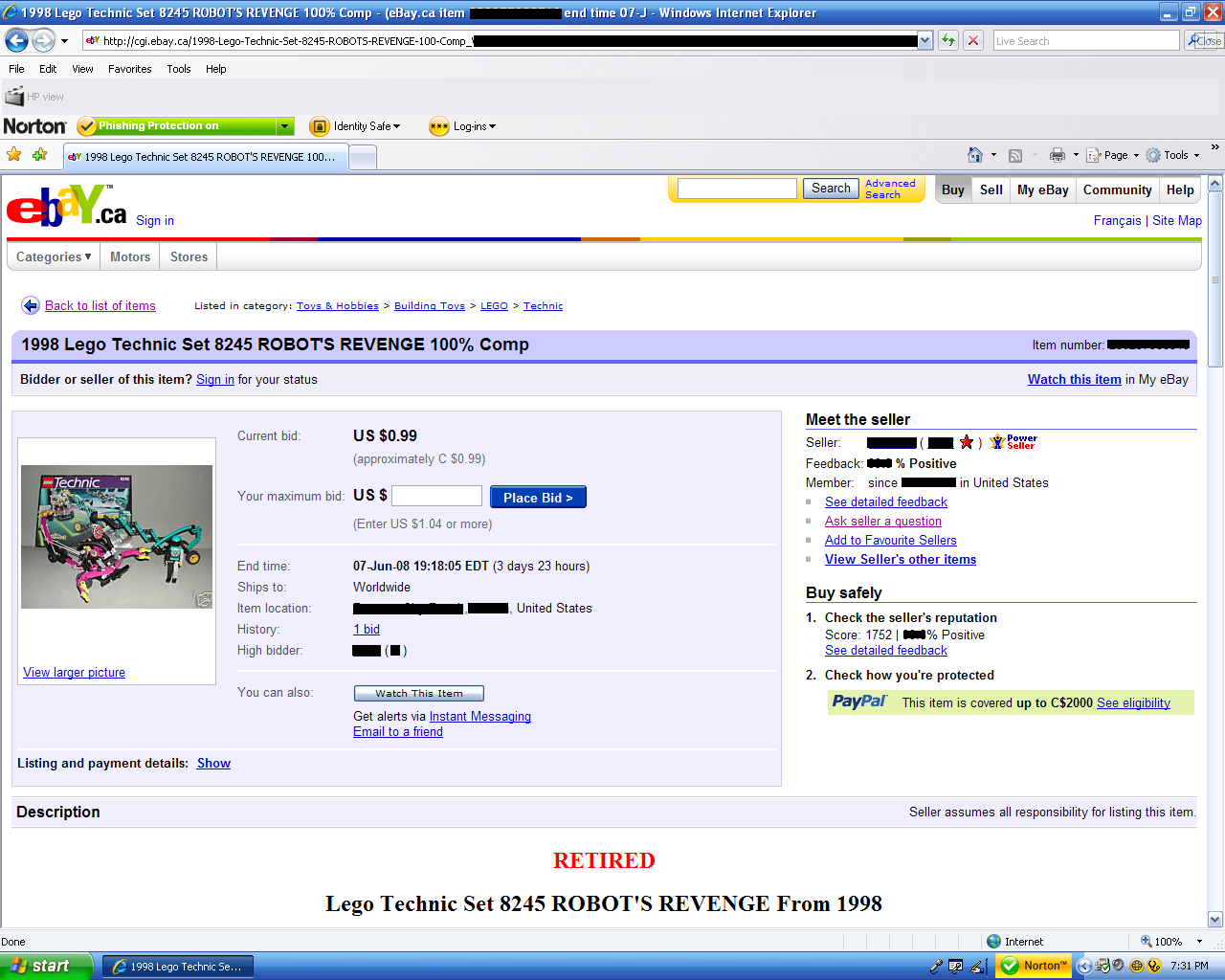Click the Internet Explorer taskbar button
Image resolution: width=1225 pixels, height=980 pixels.
coord(178,967)
